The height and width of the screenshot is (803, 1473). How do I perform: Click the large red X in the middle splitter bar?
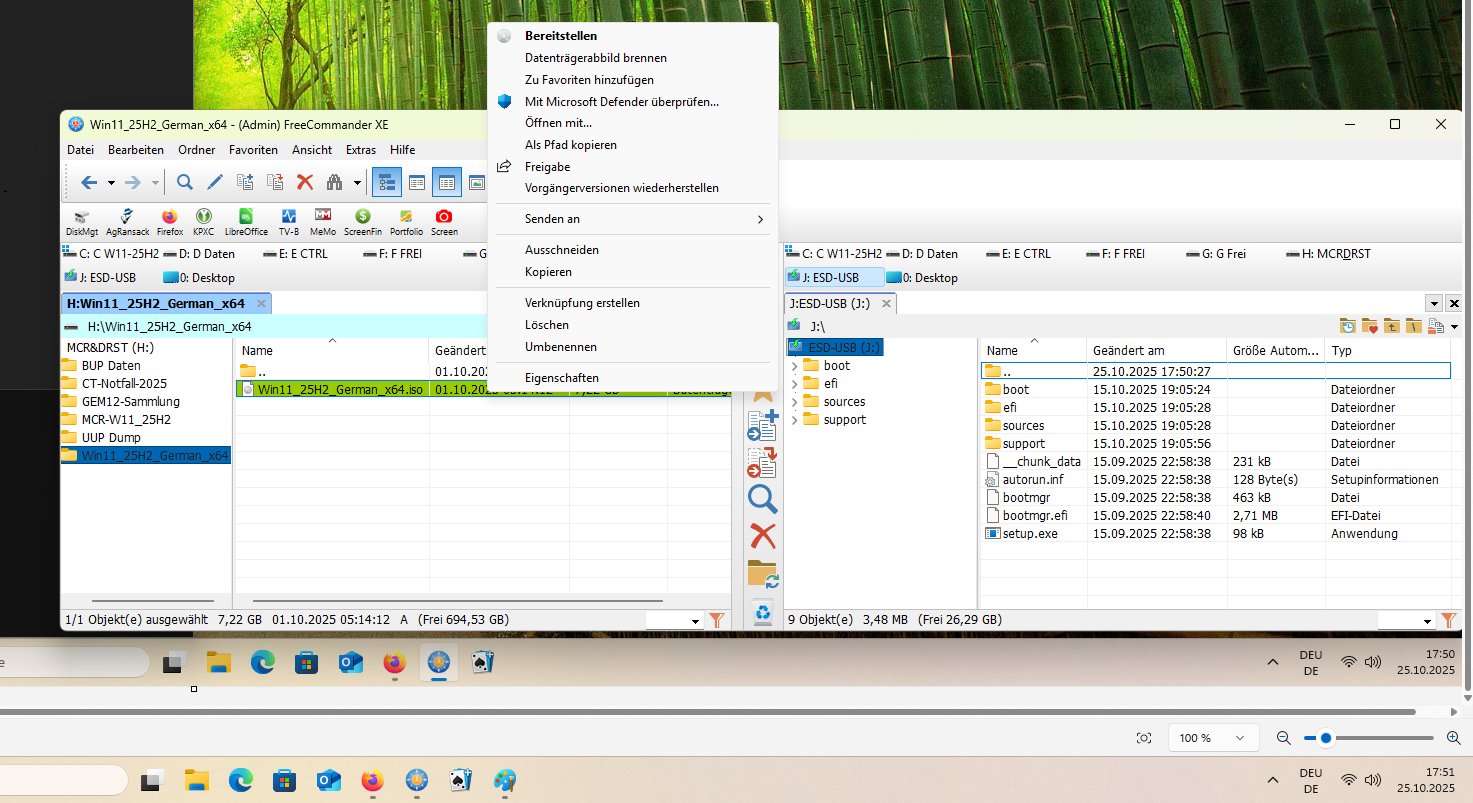(763, 537)
